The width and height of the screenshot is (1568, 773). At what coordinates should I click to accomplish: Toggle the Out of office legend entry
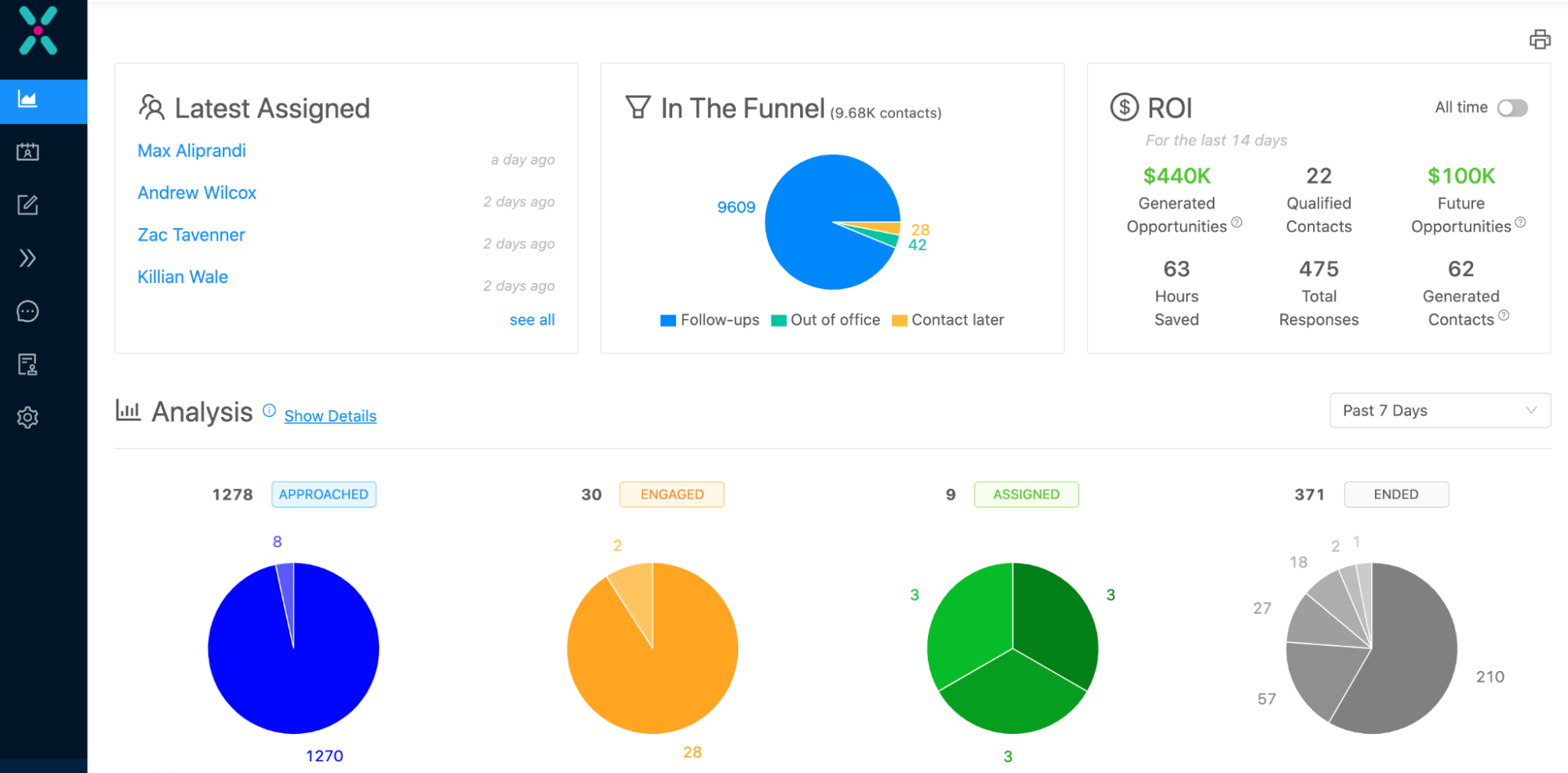pyautogui.click(x=824, y=320)
